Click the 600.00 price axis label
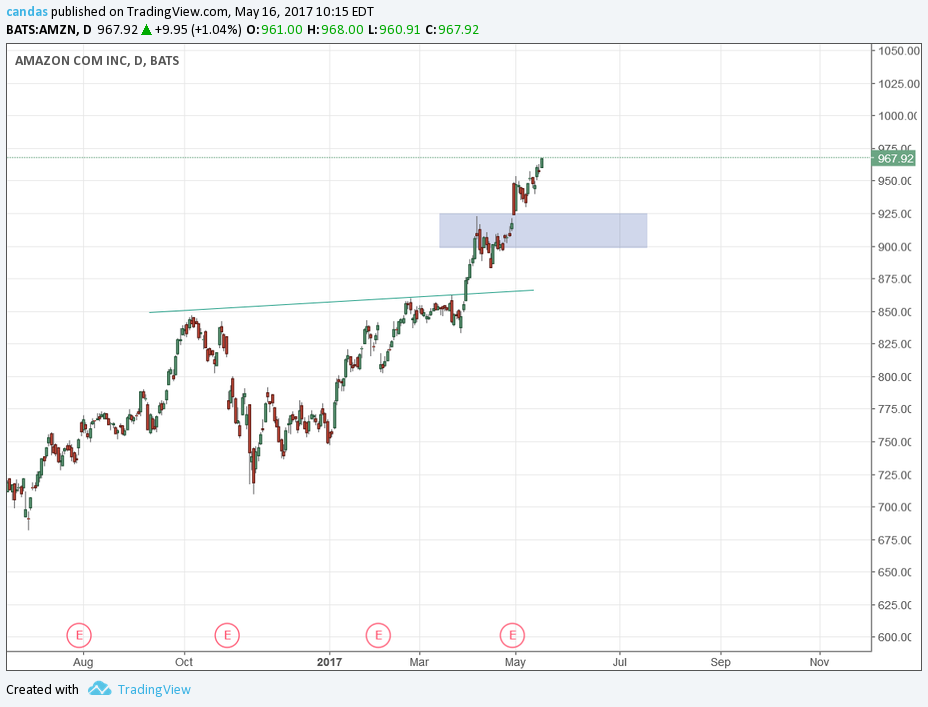 (x=895, y=637)
